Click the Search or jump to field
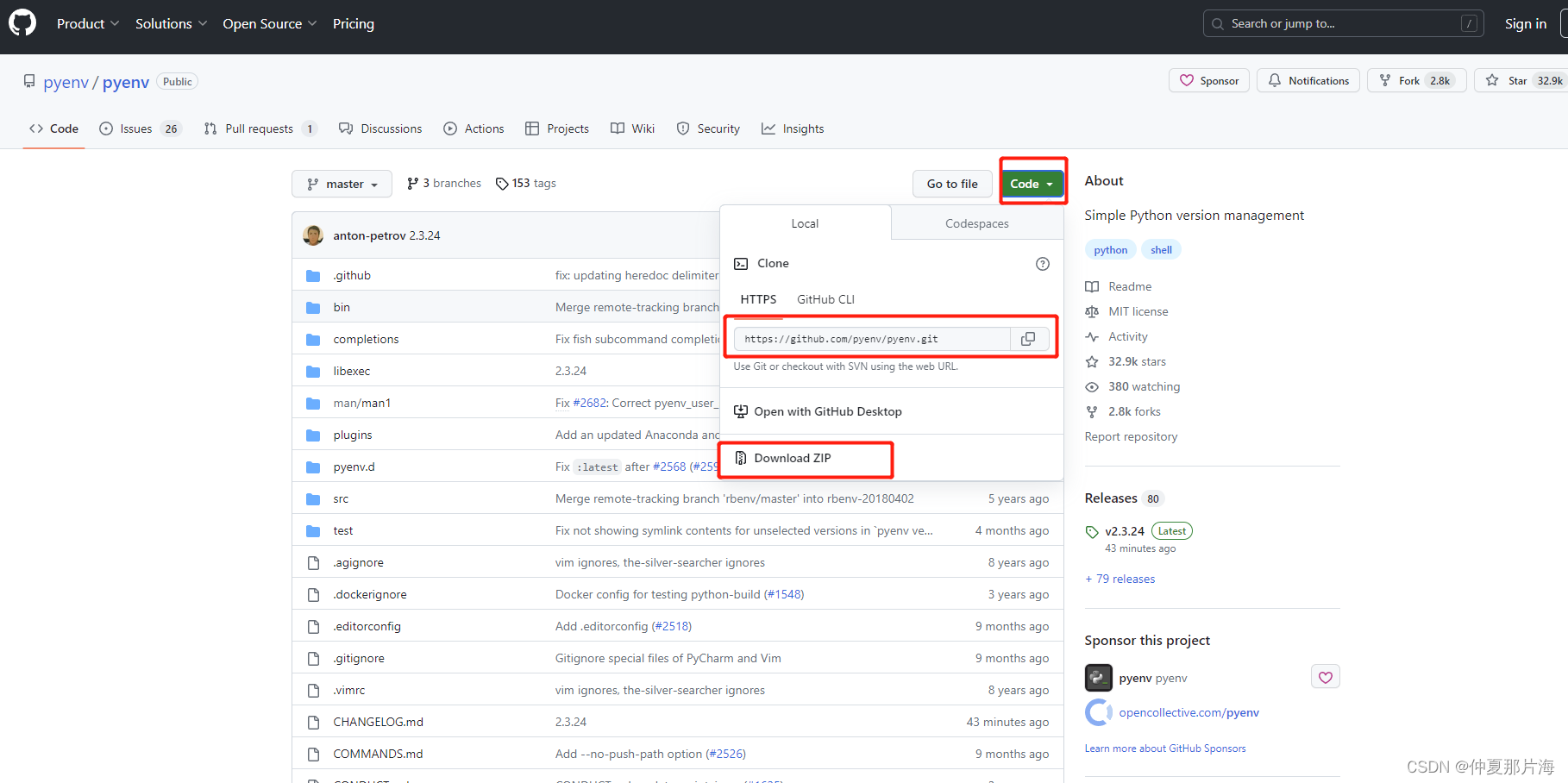The height and width of the screenshot is (783, 1568). [x=1343, y=23]
